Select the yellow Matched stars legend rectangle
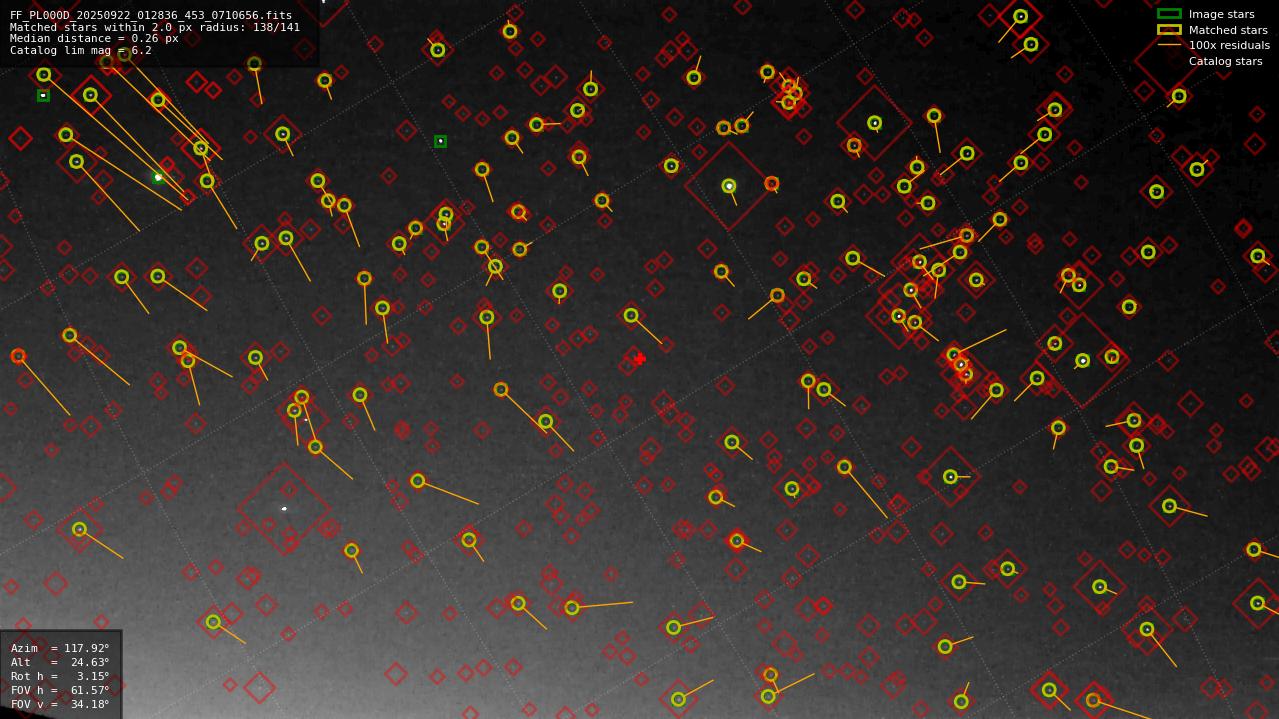The height and width of the screenshot is (719, 1279). pyautogui.click(x=1169, y=30)
